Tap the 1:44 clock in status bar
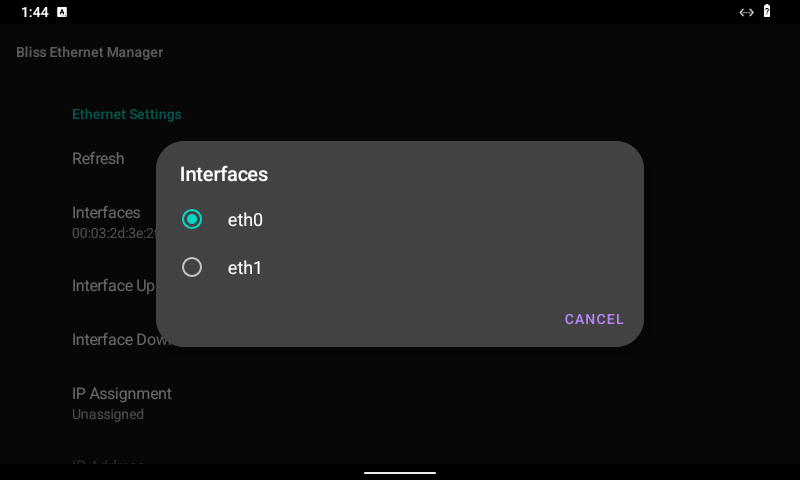The width and height of the screenshot is (800, 480). click(34, 12)
